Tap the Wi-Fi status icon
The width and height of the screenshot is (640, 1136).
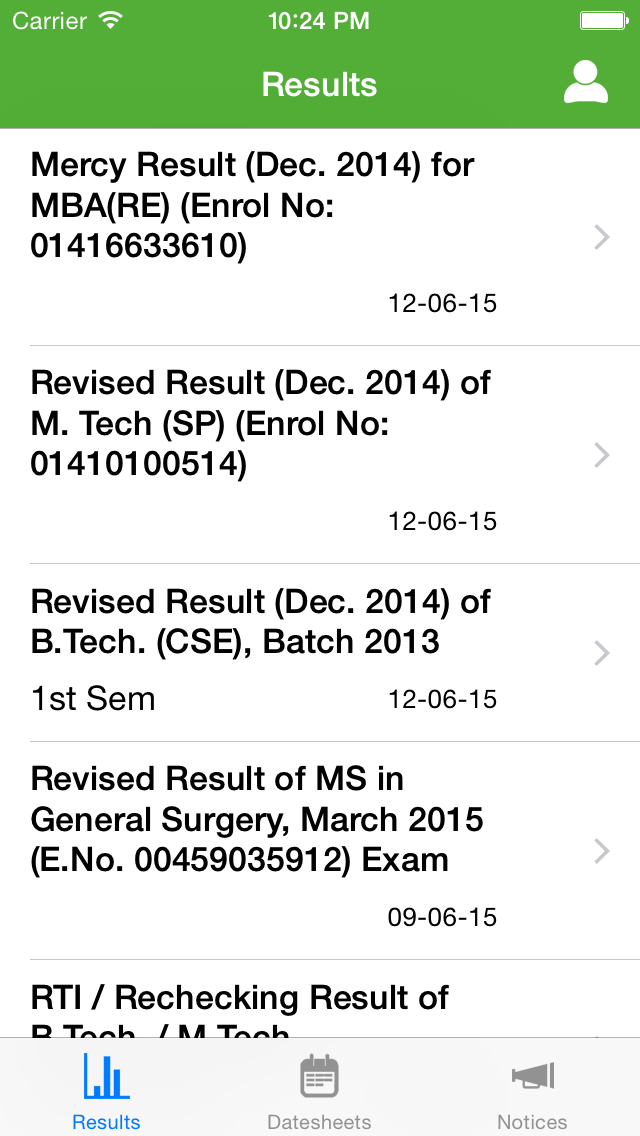111,21
